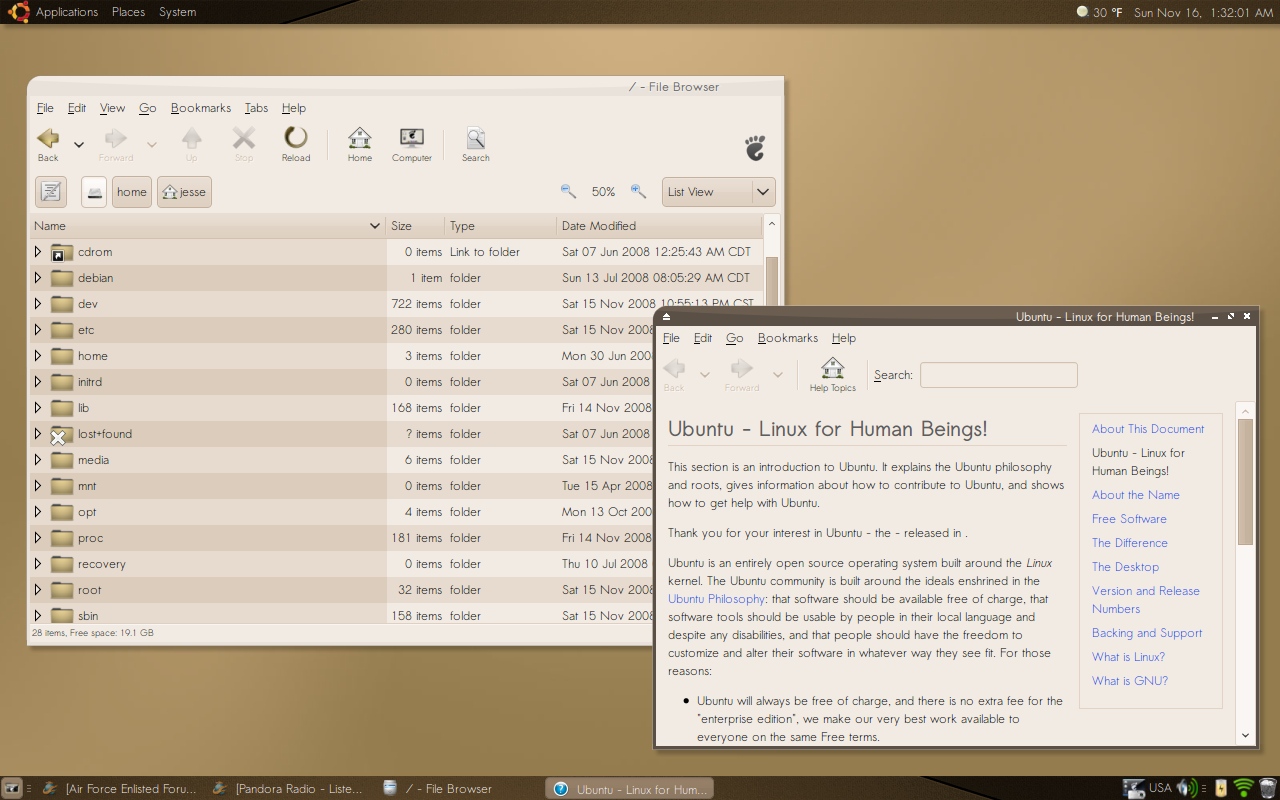Click the wireless network tray icon
Image resolution: width=1280 pixels, height=800 pixels.
(x=1243, y=788)
